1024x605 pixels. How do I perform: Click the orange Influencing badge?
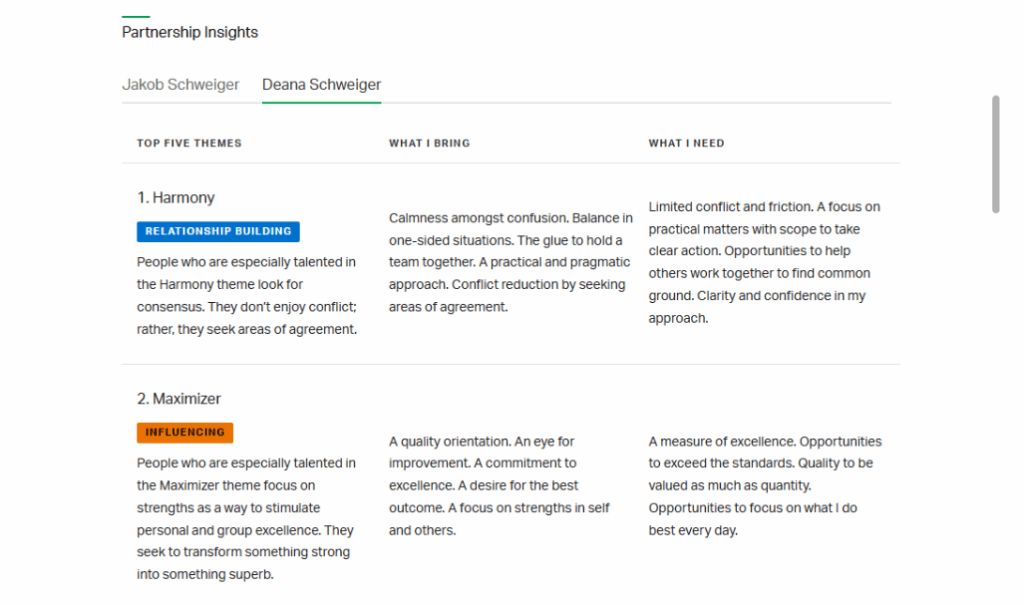tap(185, 433)
